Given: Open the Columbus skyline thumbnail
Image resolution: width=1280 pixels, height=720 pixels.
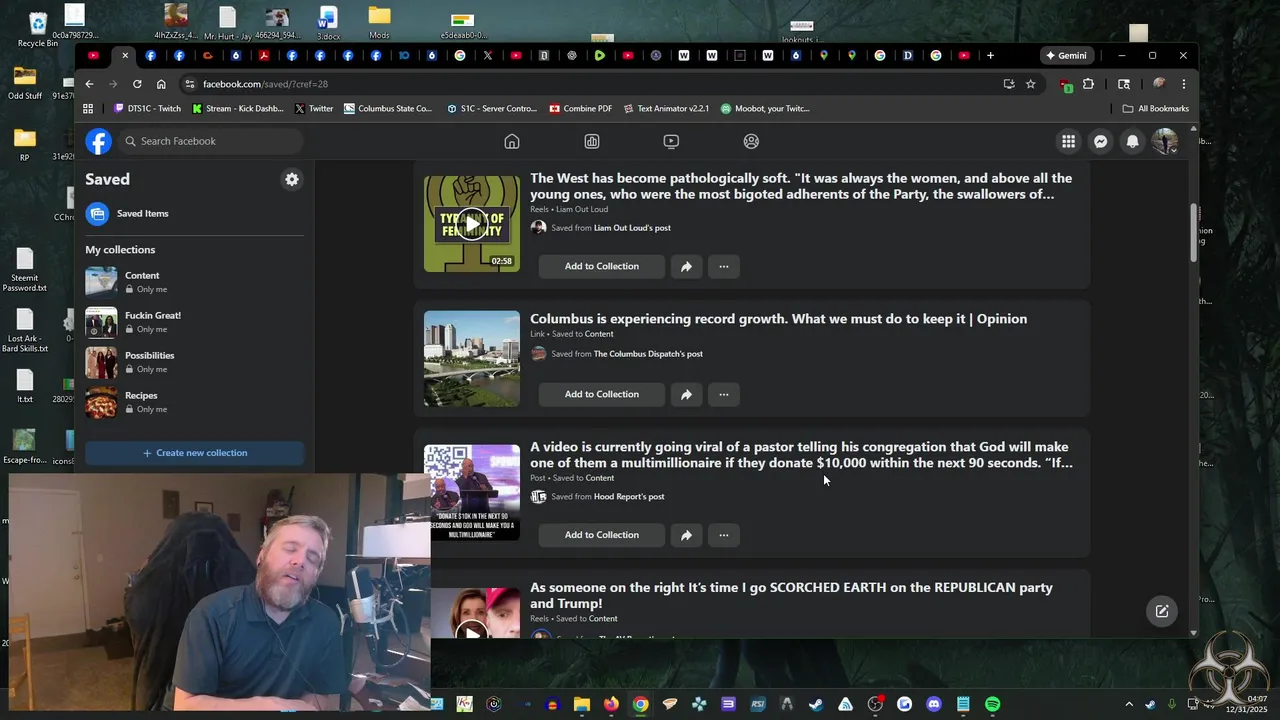Looking at the screenshot, I should [472, 359].
